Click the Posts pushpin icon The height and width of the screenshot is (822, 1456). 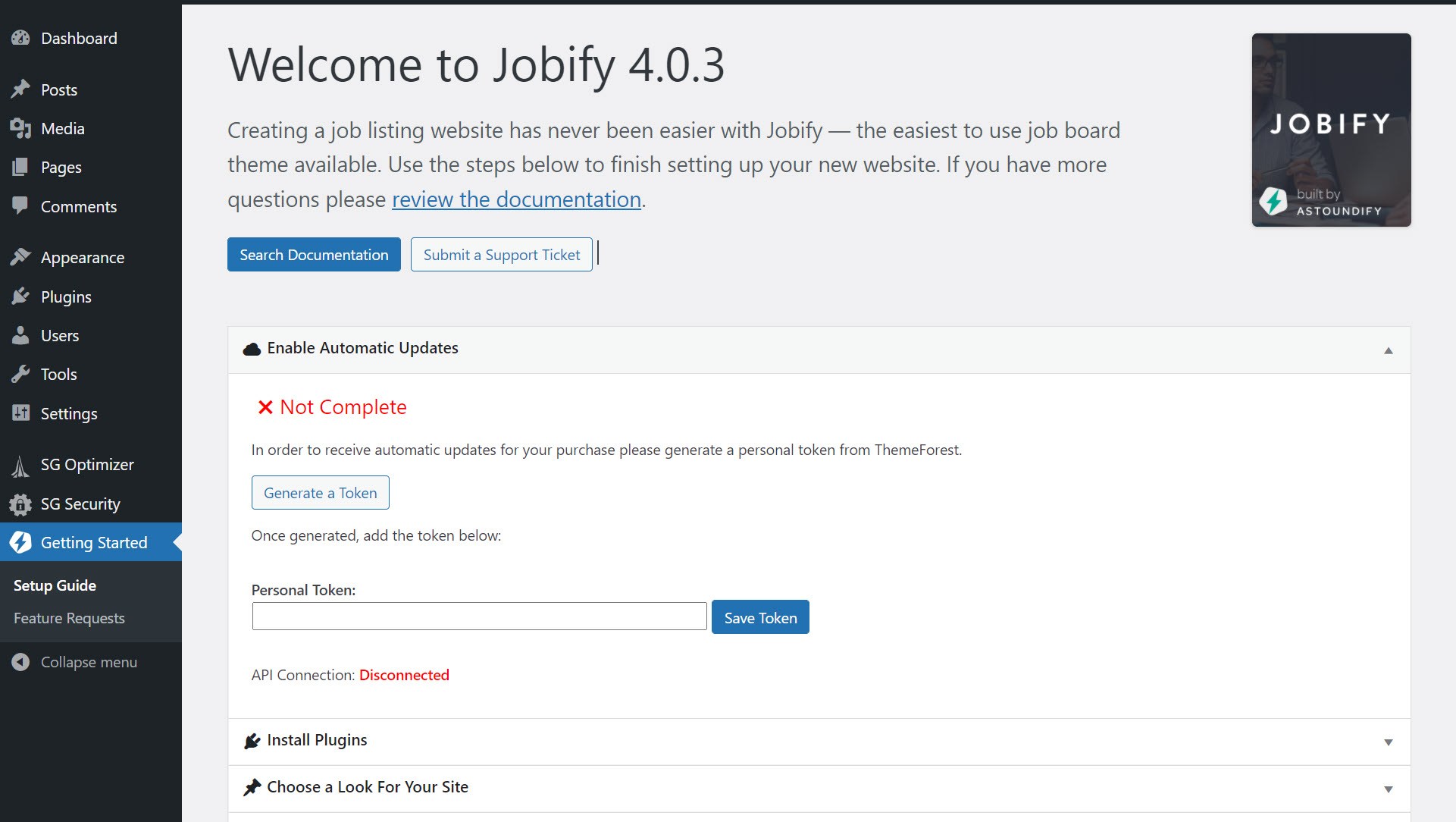[20, 89]
